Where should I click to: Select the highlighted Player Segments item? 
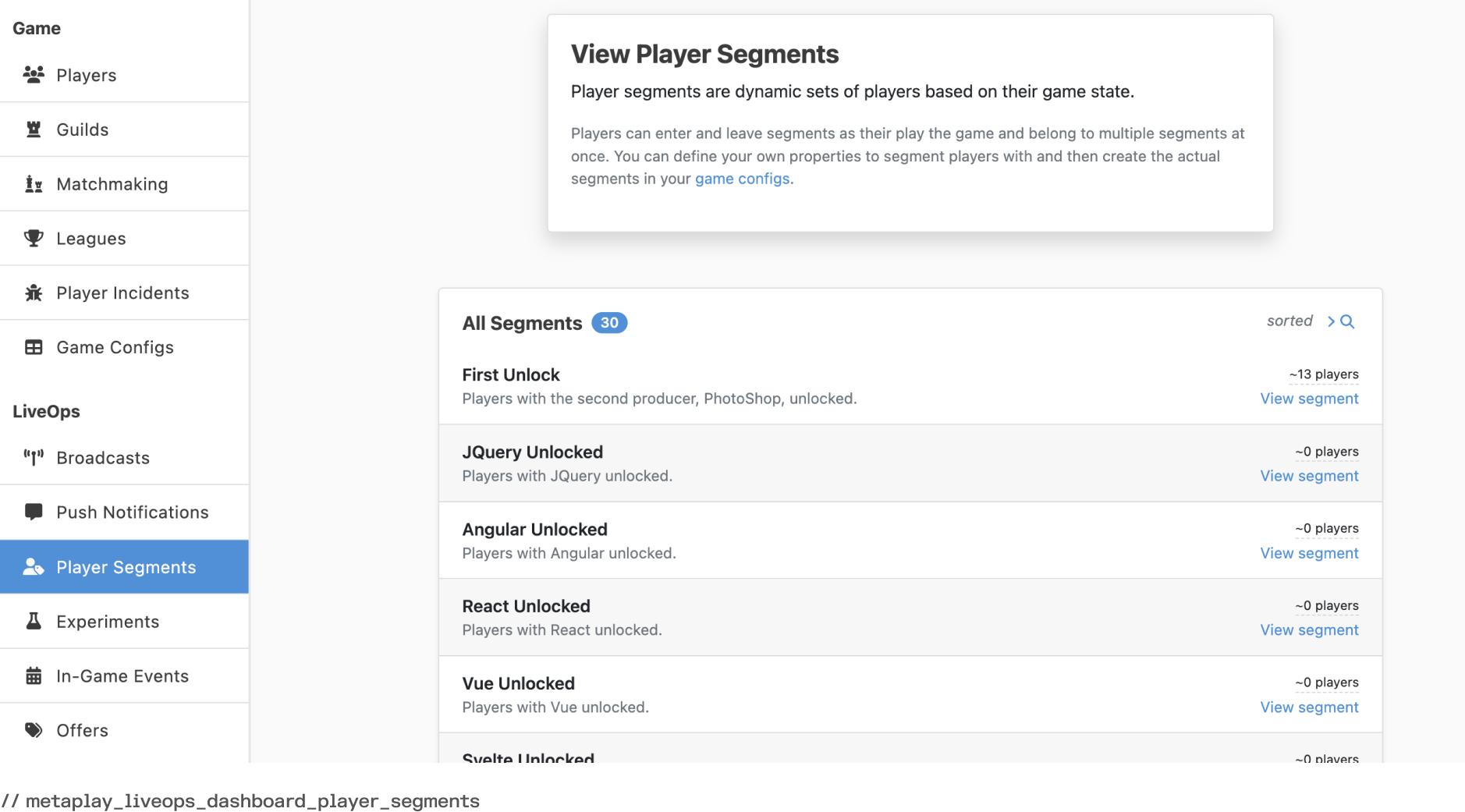point(125,566)
